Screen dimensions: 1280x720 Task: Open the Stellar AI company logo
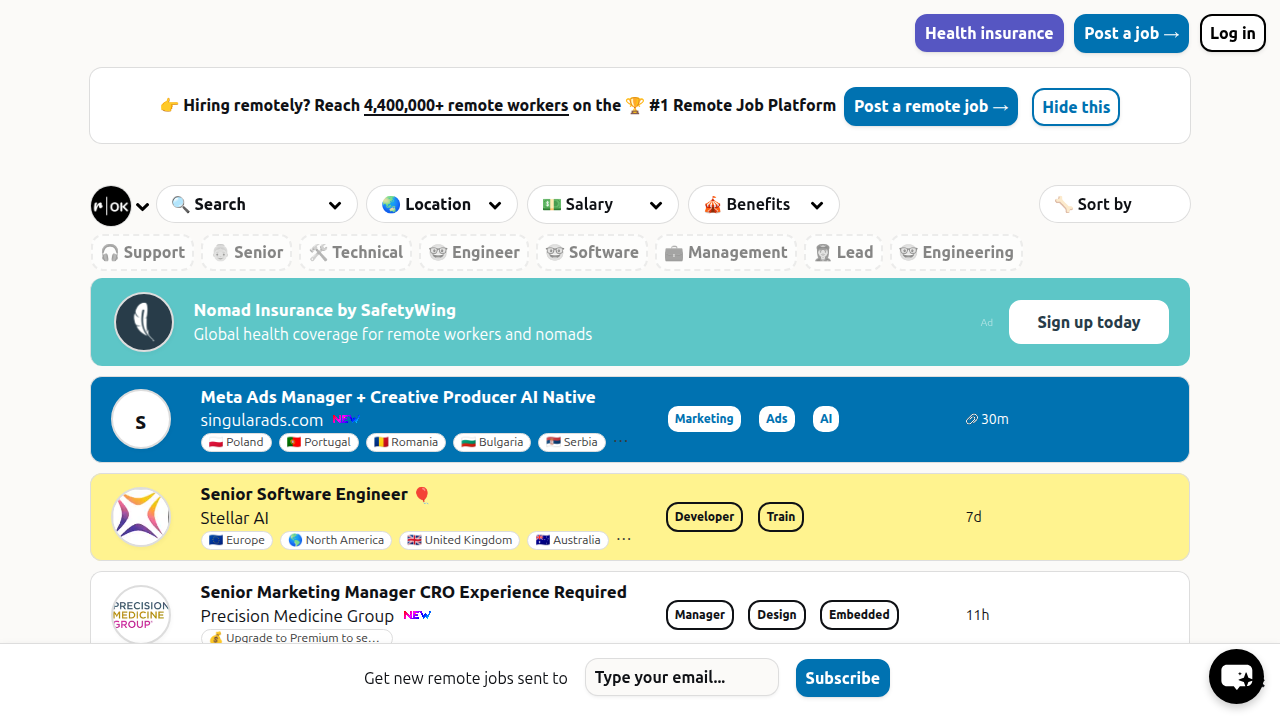[x=141, y=517]
